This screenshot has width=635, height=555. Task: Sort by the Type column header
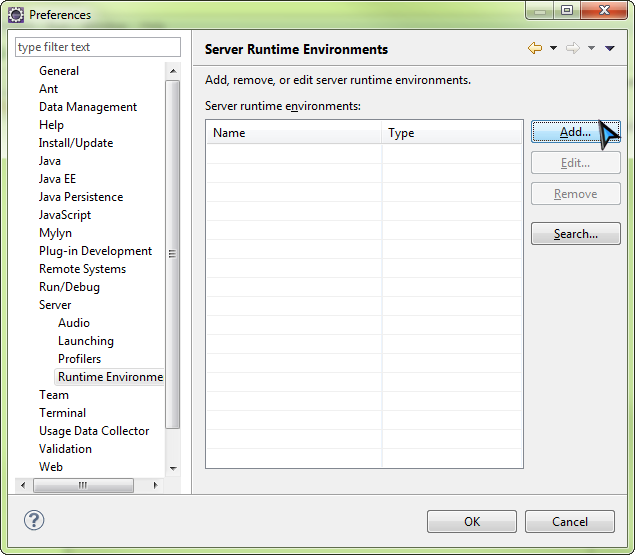pyautogui.click(x=452, y=133)
